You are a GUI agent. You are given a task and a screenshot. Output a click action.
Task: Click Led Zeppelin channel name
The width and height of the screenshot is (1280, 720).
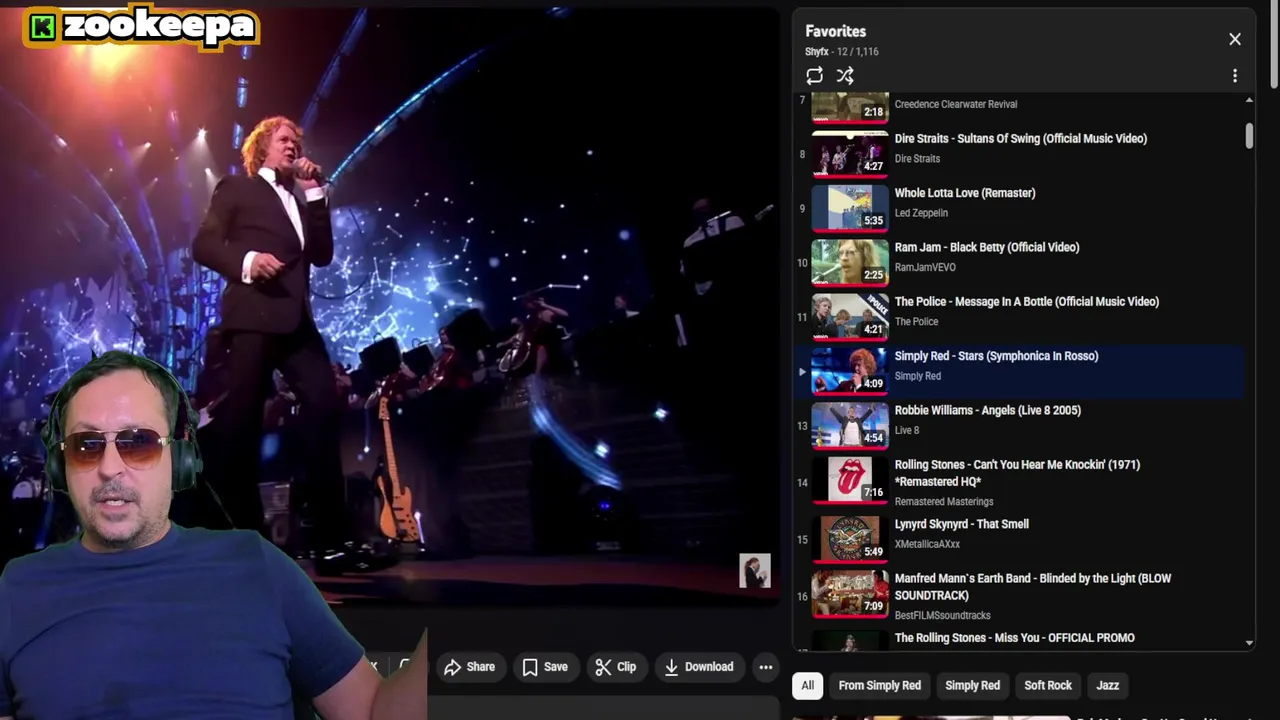pyautogui.click(x=921, y=213)
